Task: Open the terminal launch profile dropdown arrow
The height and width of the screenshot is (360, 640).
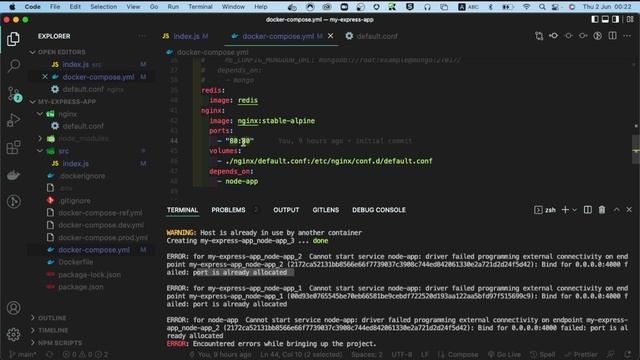Action: point(574,210)
